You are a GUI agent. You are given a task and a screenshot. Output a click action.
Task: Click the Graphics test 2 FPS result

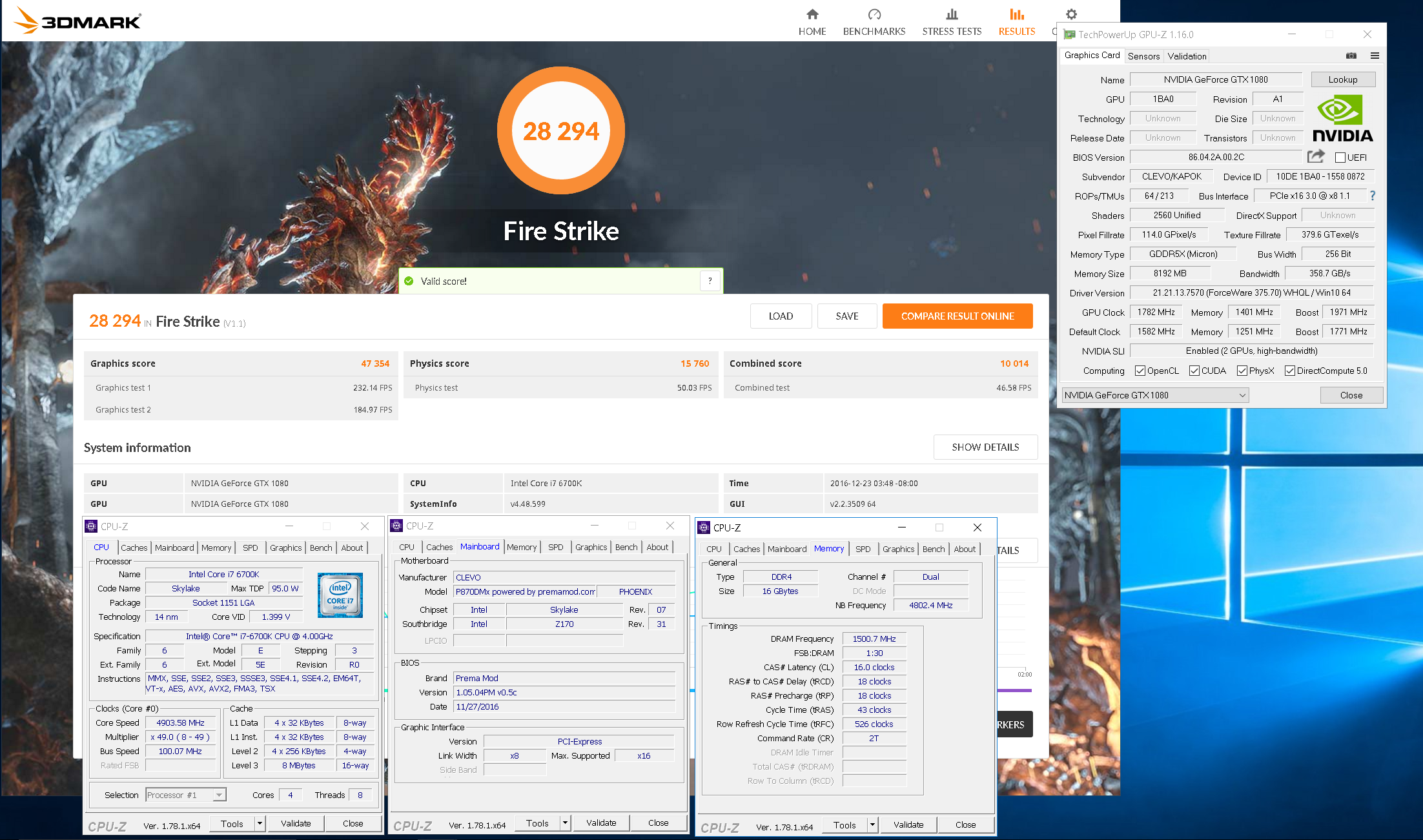point(373,409)
